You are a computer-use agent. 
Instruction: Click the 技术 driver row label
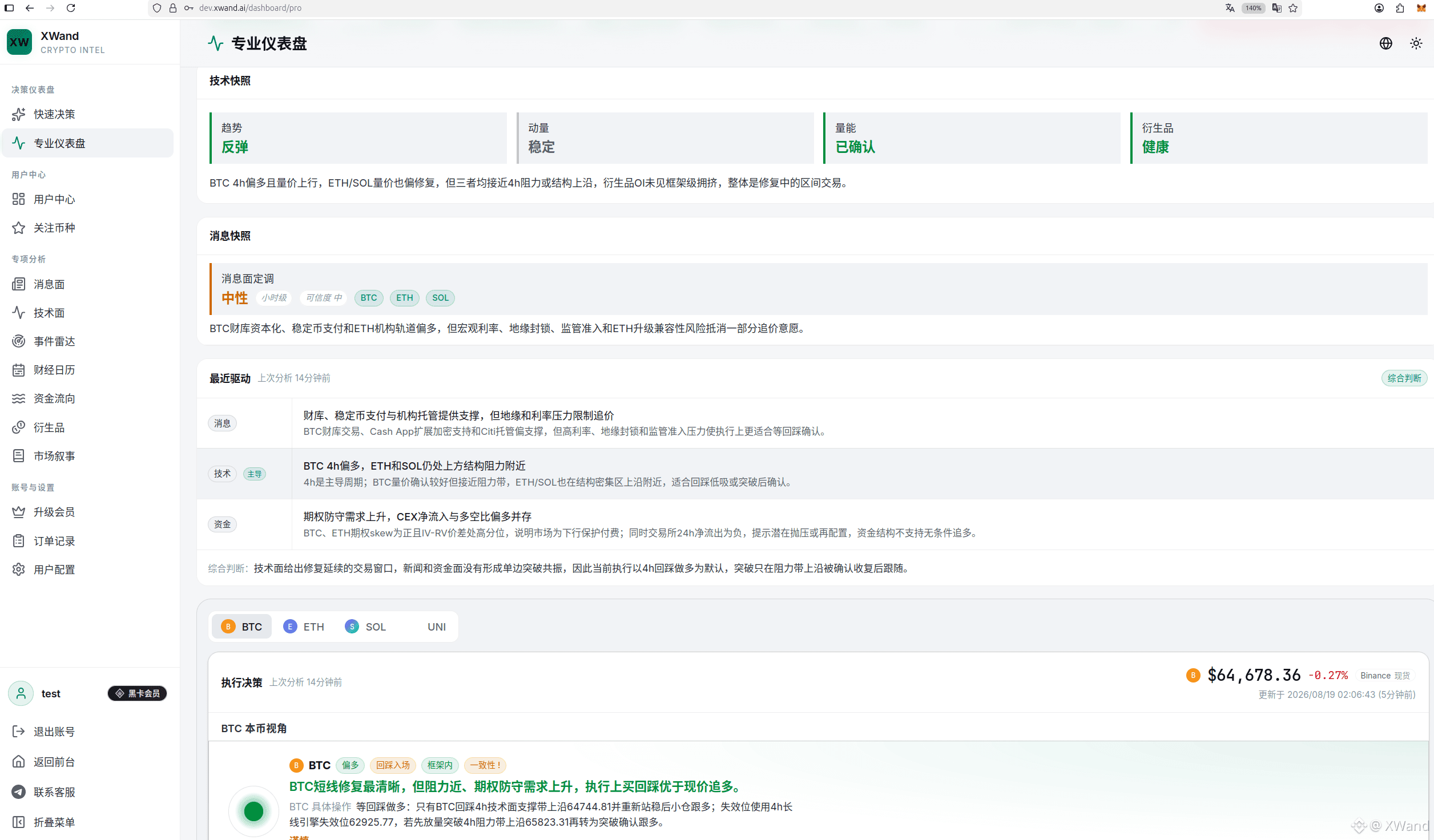[222, 474]
